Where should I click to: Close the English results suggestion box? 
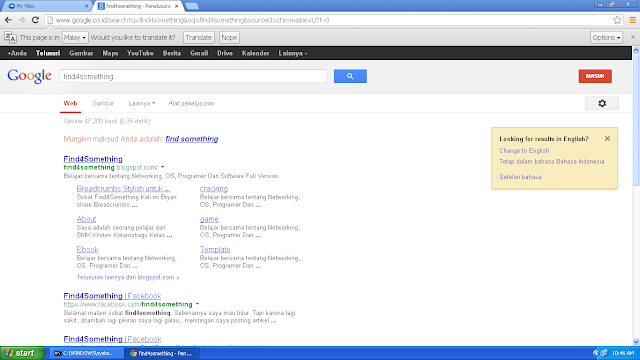[607, 139]
